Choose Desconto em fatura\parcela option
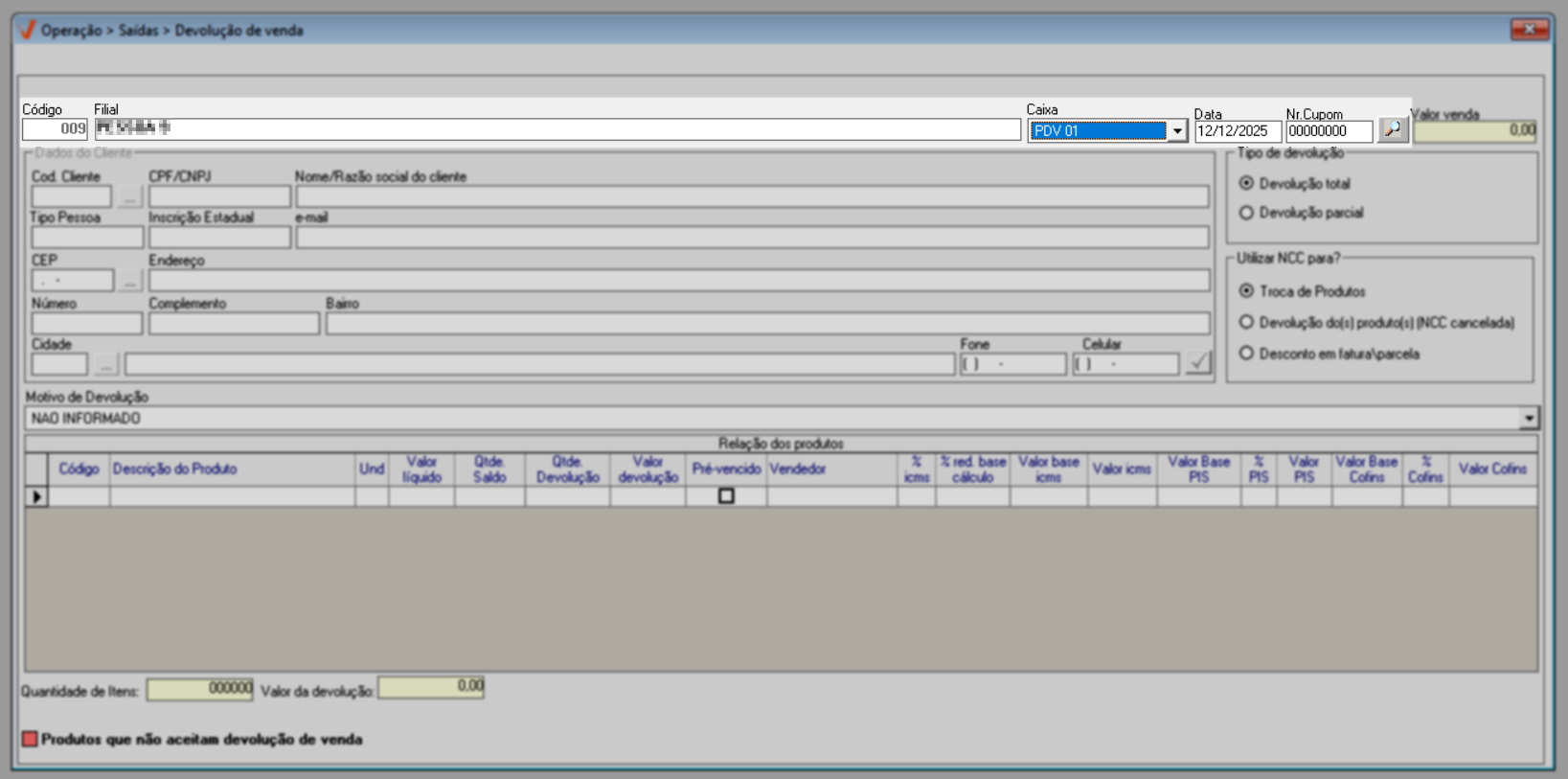 coord(1246,354)
